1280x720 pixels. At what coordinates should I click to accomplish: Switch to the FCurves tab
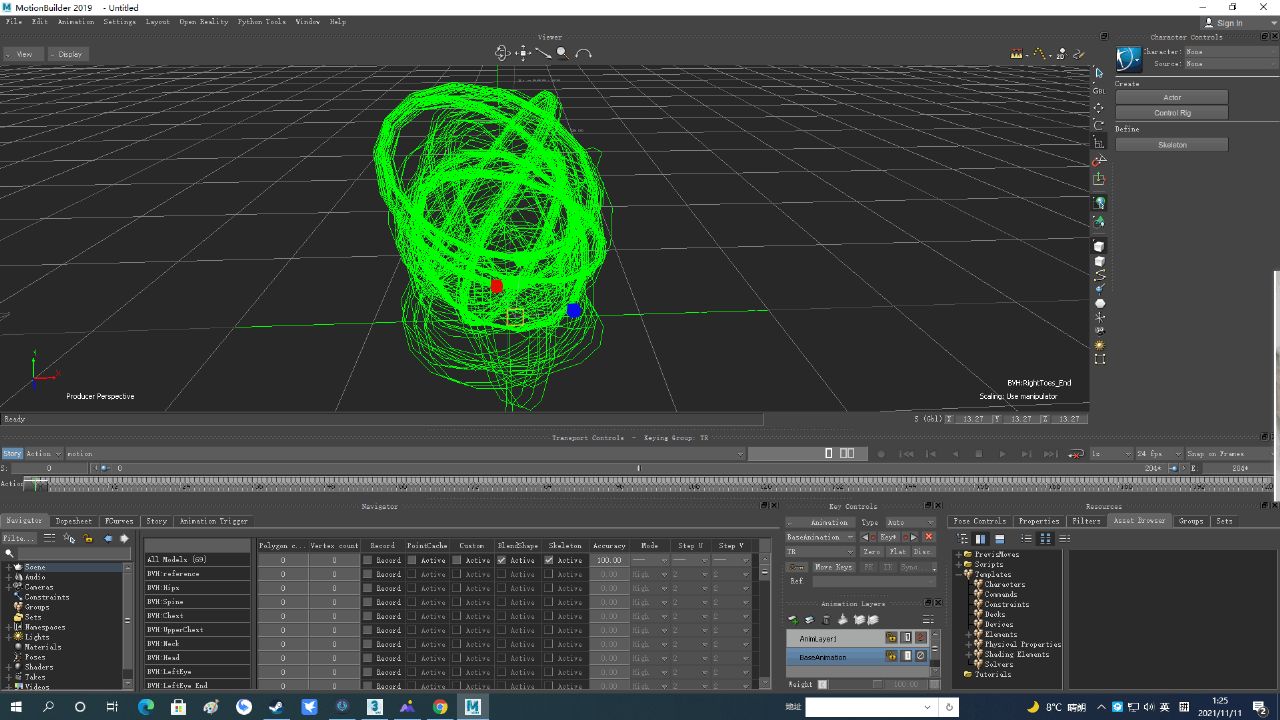click(x=119, y=521)
